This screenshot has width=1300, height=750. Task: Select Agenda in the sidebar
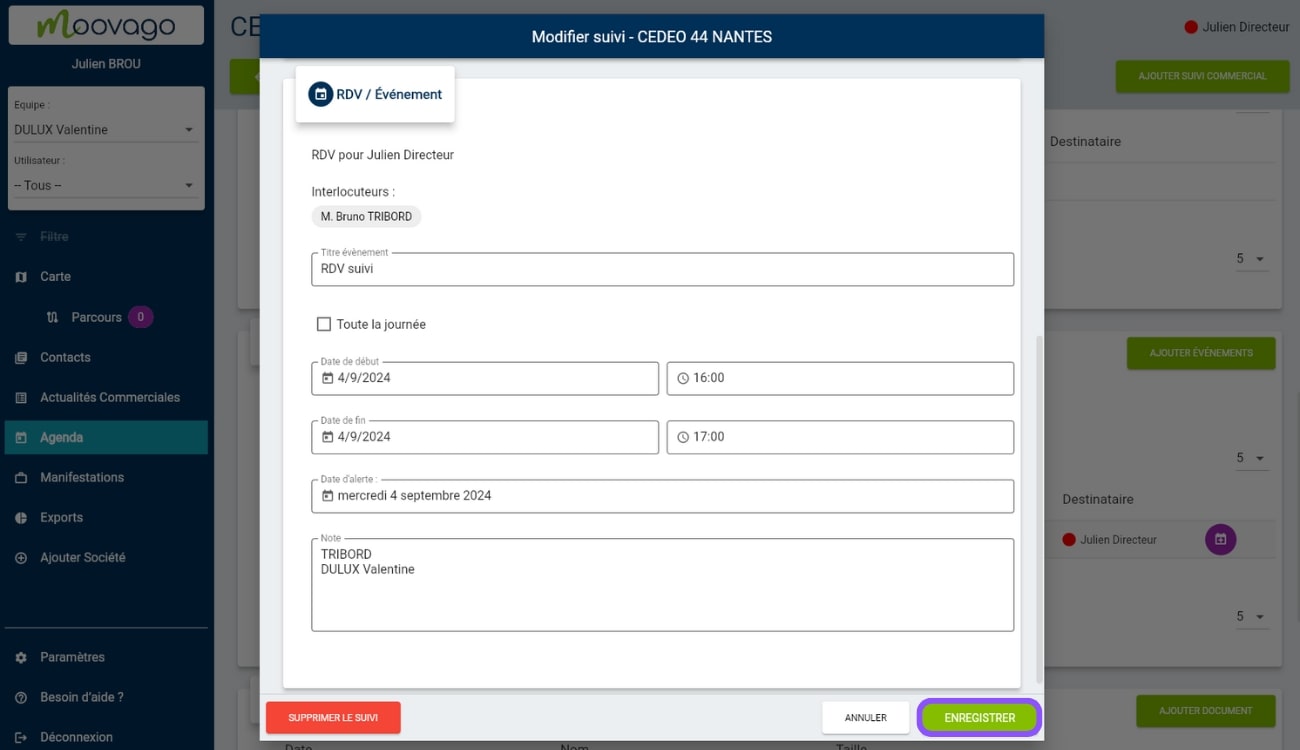click(x=106, y=437)
